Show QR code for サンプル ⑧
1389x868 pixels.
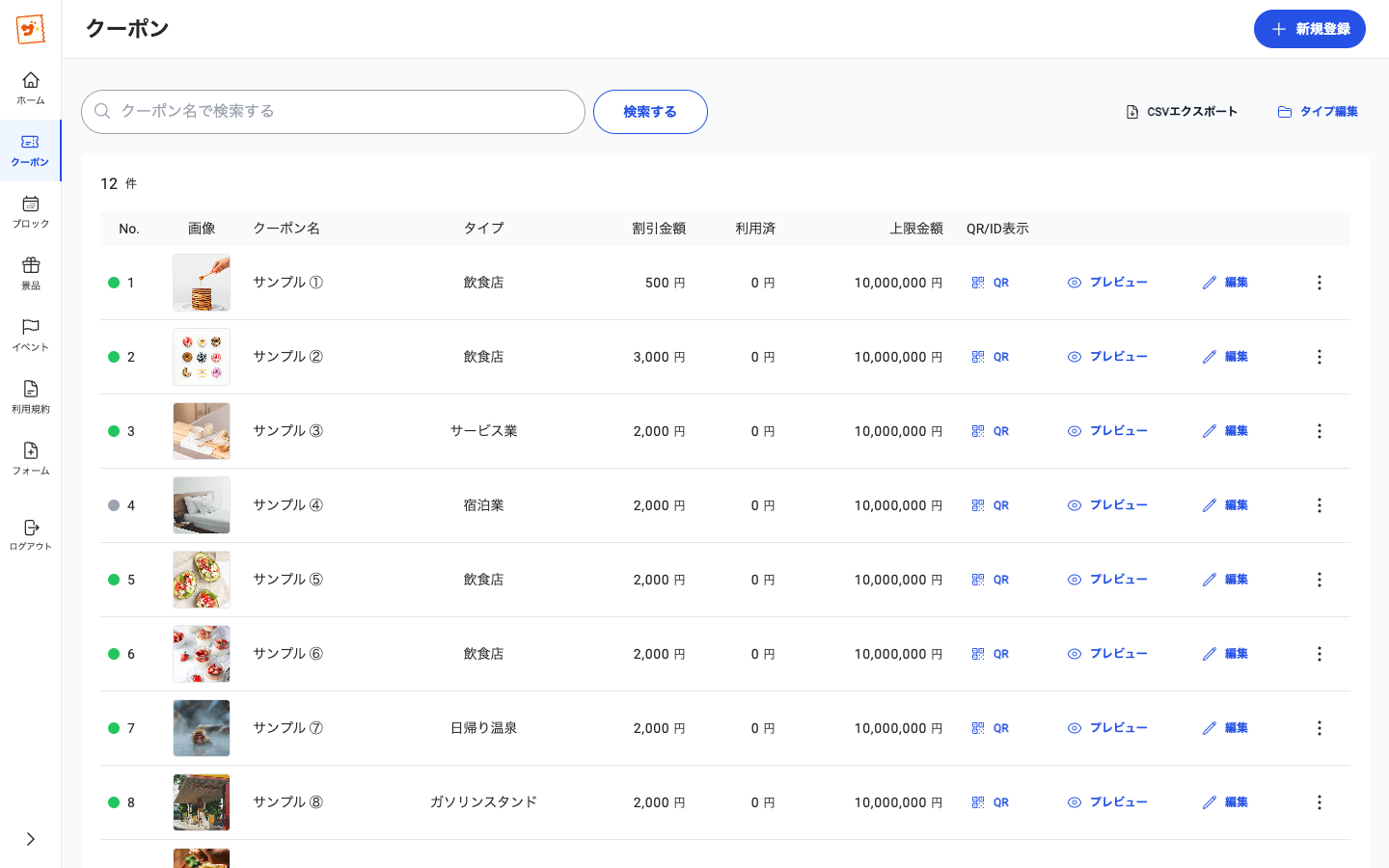pos(990,802)
